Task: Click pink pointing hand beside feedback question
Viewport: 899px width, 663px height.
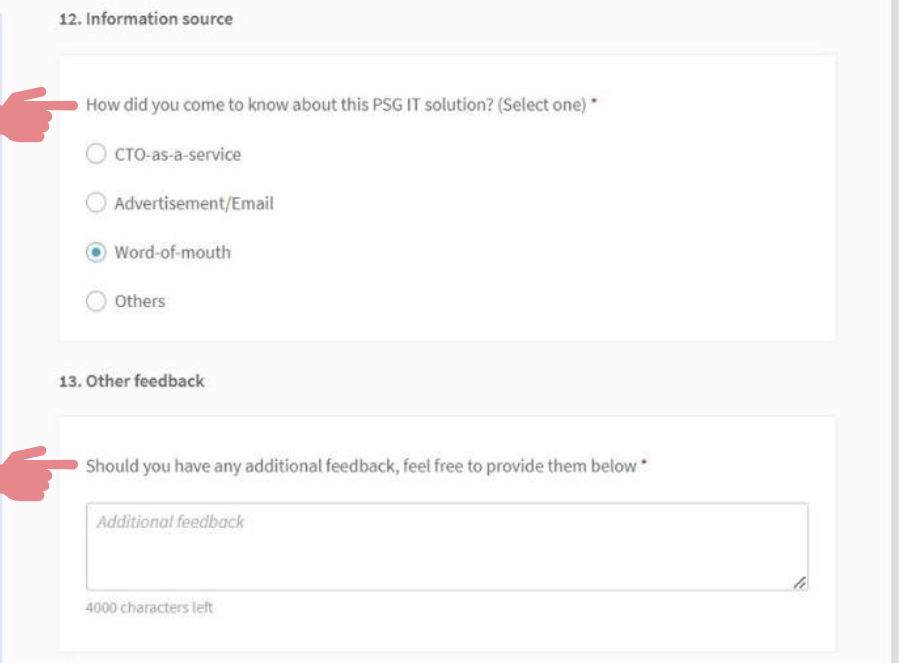Action: pos(38,474)
